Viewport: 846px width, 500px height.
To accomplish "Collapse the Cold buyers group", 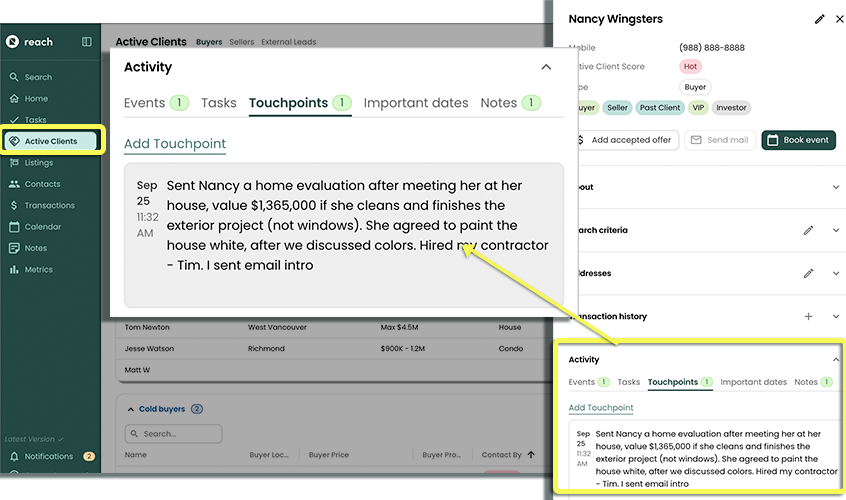I will point(129,409).
